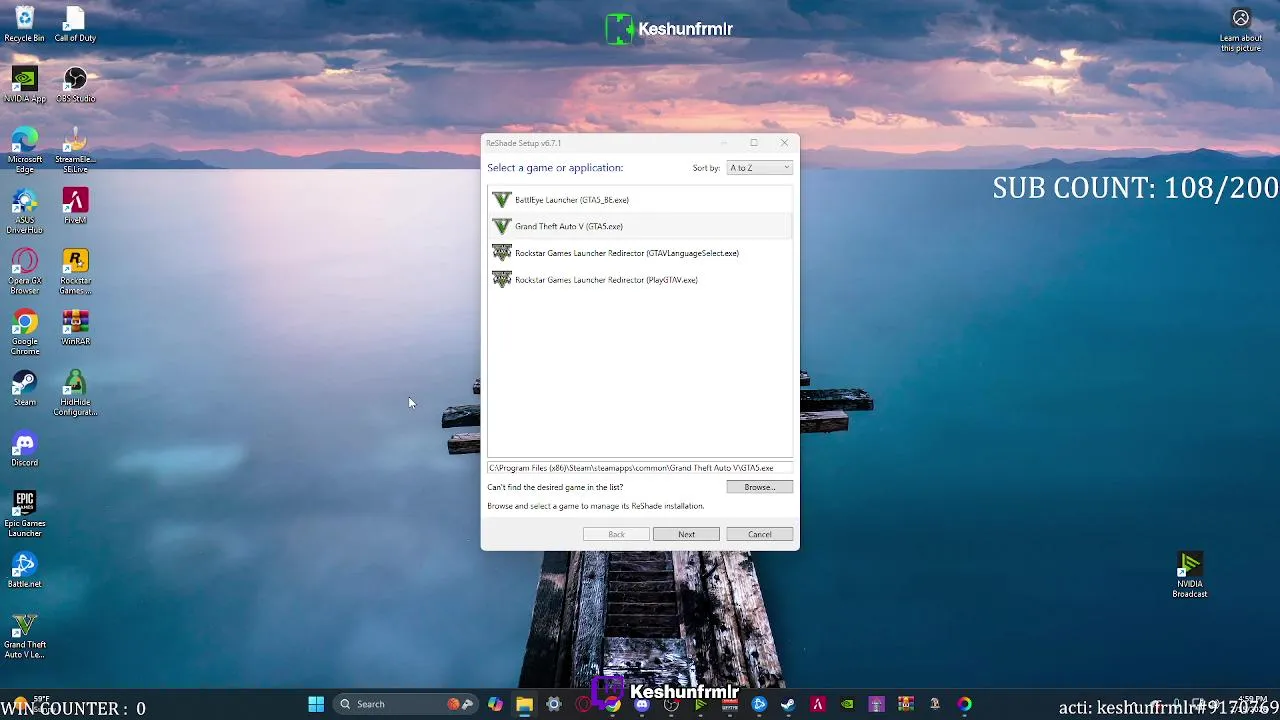Click the Next button
Screen dimensions: 1280x720
coord(686,534)
